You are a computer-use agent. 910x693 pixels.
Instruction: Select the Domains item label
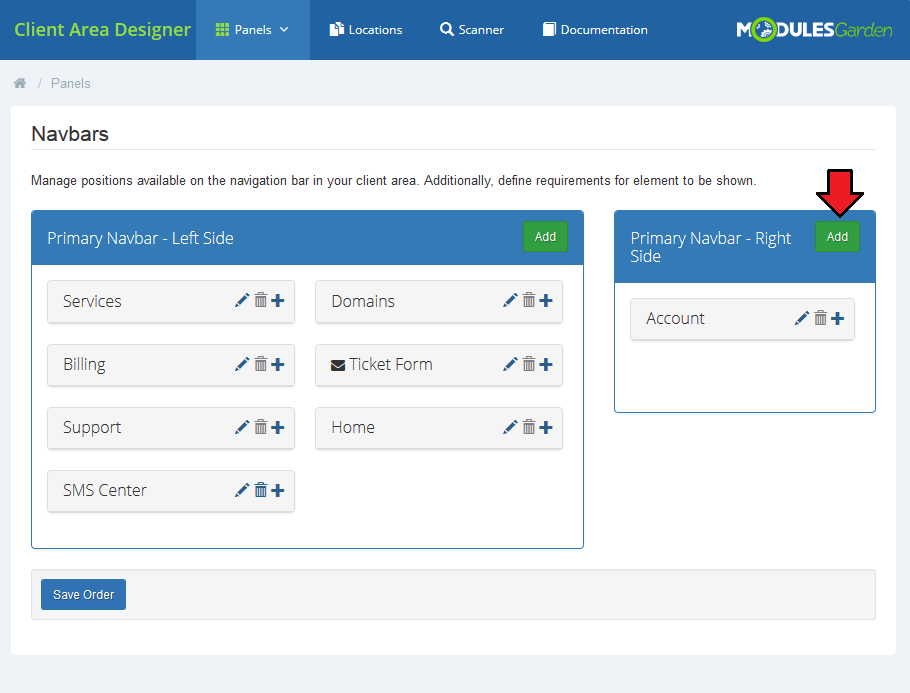363,301
